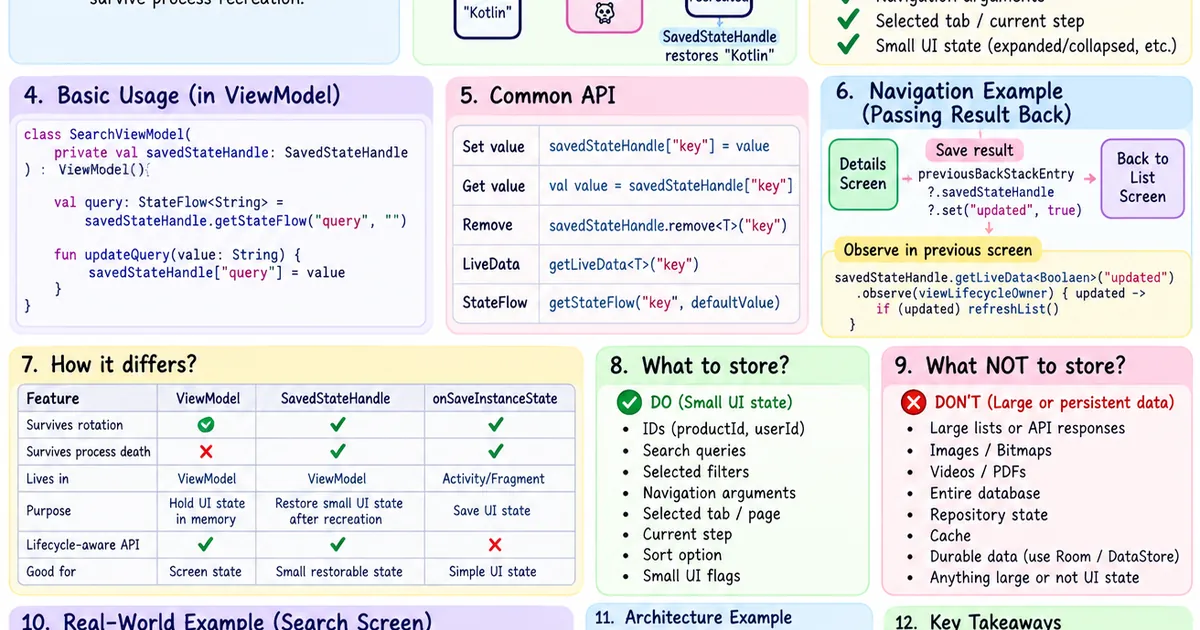Screen dimensions: 1200x630
Task: Click the 'Set value' cell in Common API
Action: [494, 146]
